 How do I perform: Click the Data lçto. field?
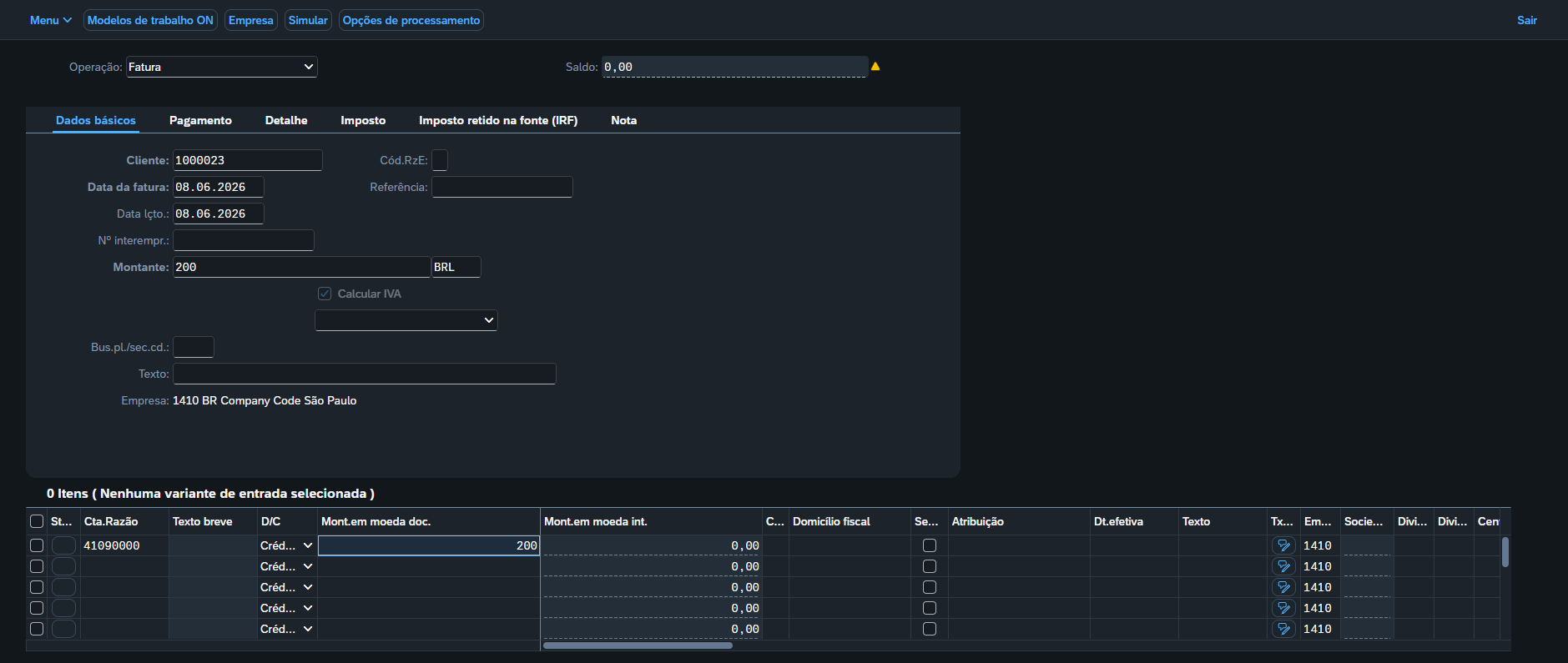tap(219, 213)
